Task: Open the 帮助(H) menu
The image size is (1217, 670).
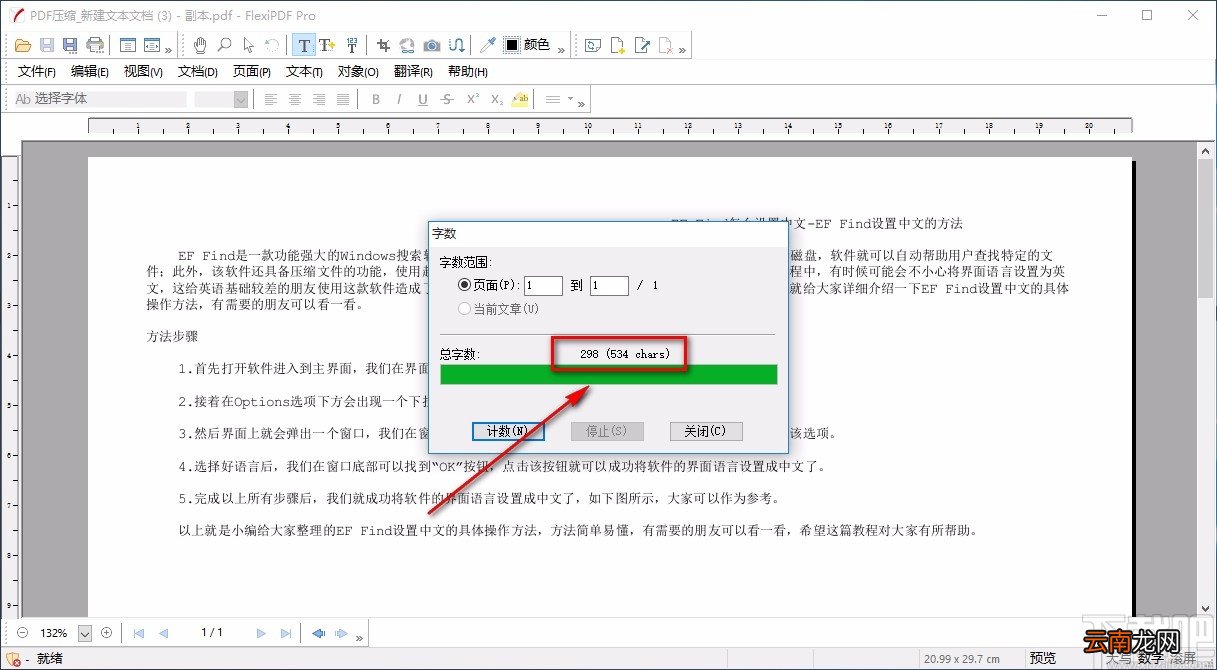Action: pos(468,72)
